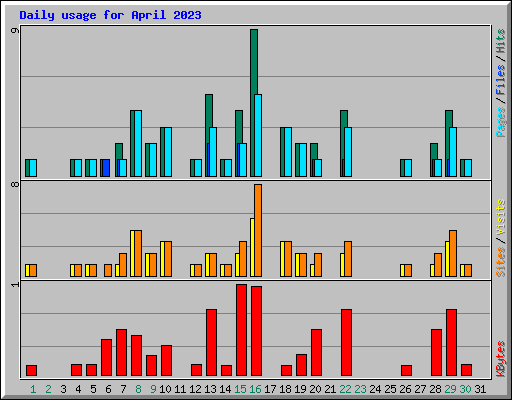
Task: Click the solid blue Files bar on day 6
Action: click(x=106, y=168)
